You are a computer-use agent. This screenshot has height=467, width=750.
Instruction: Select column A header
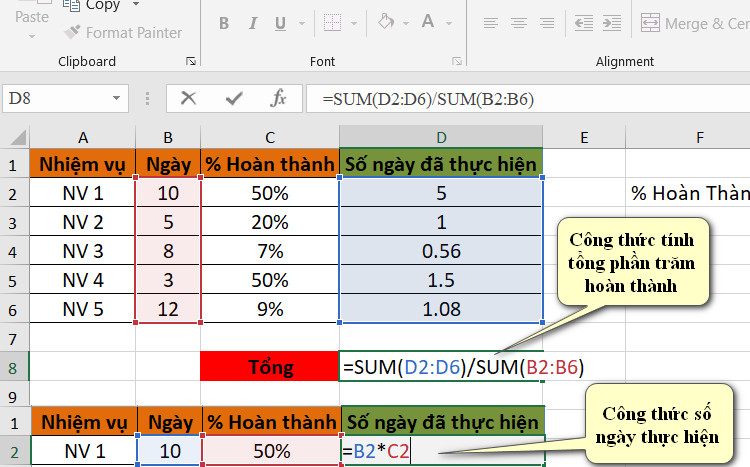(83, 137)
